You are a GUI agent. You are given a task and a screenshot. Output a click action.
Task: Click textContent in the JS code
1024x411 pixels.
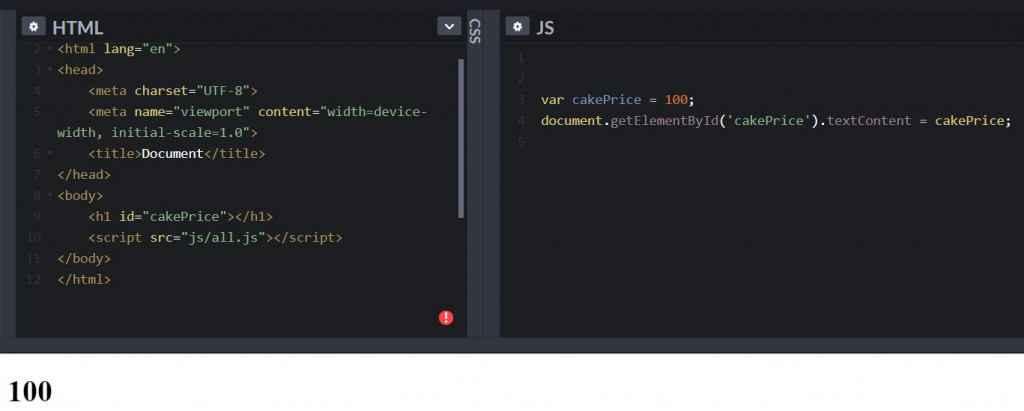[869, 121]
